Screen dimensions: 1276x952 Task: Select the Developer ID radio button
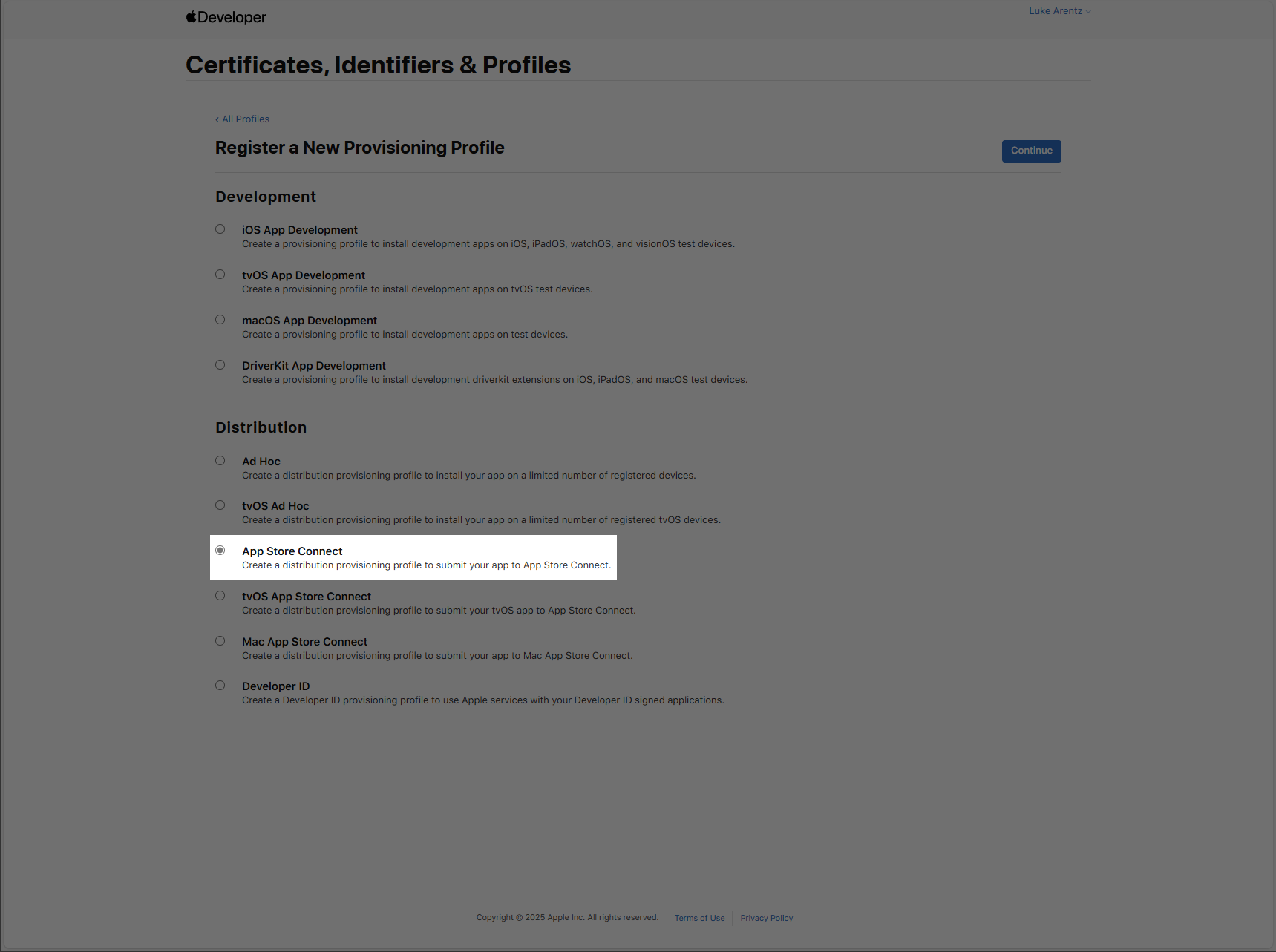(x=220, y=686)
